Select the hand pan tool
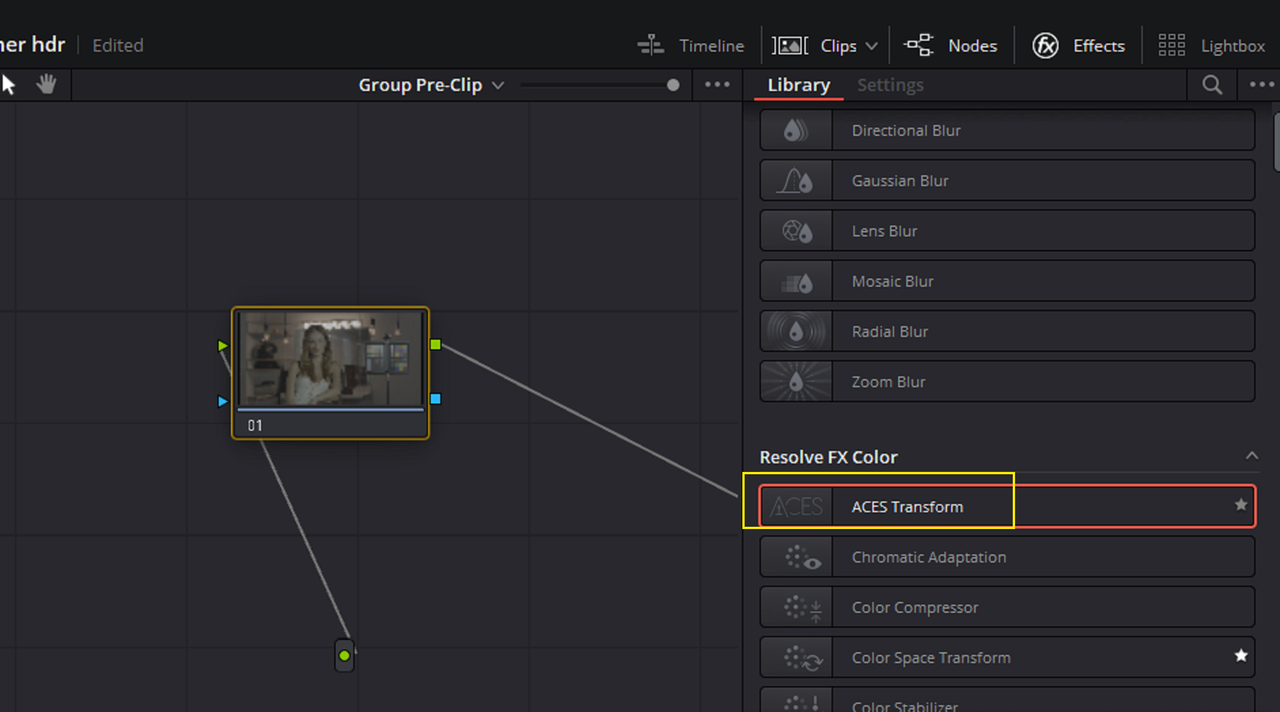 coord(46,85)
